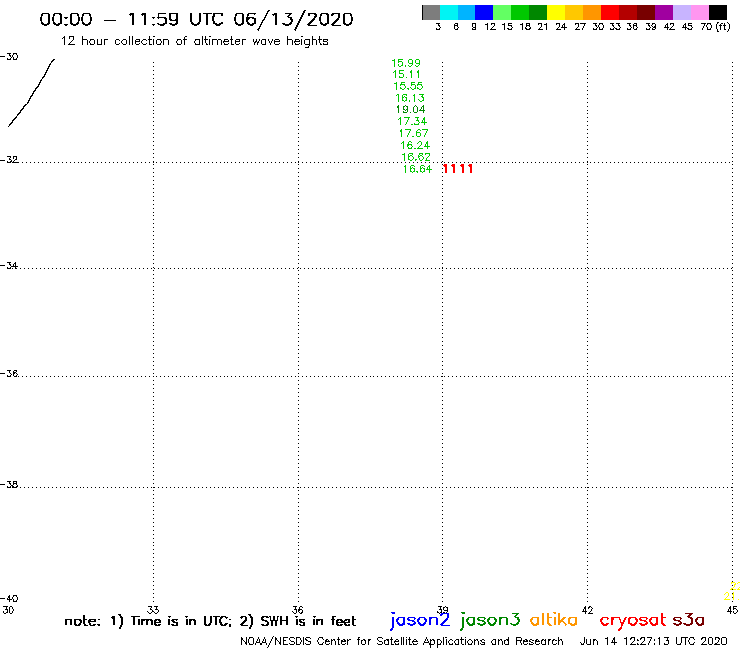Select the 15.11 wave height reading

click(406, 74)
